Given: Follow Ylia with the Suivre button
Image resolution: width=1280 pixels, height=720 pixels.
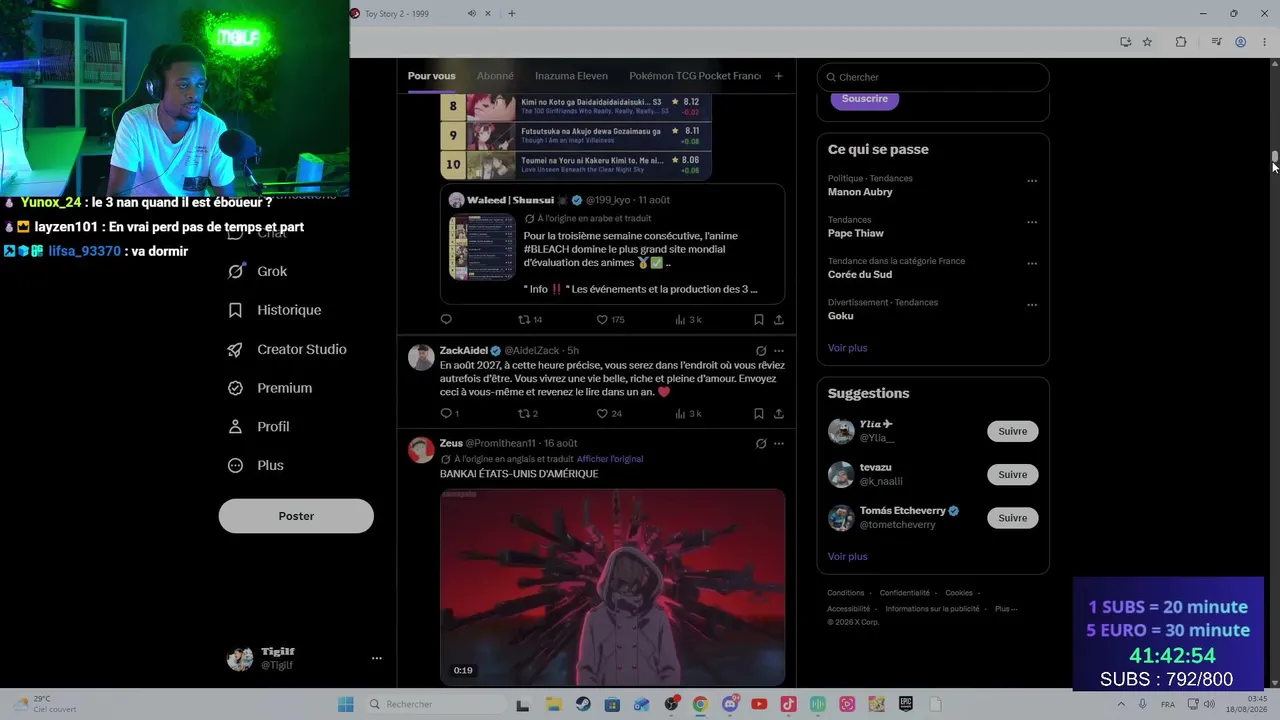Looking at the screenshot, I should point(1012,431).
